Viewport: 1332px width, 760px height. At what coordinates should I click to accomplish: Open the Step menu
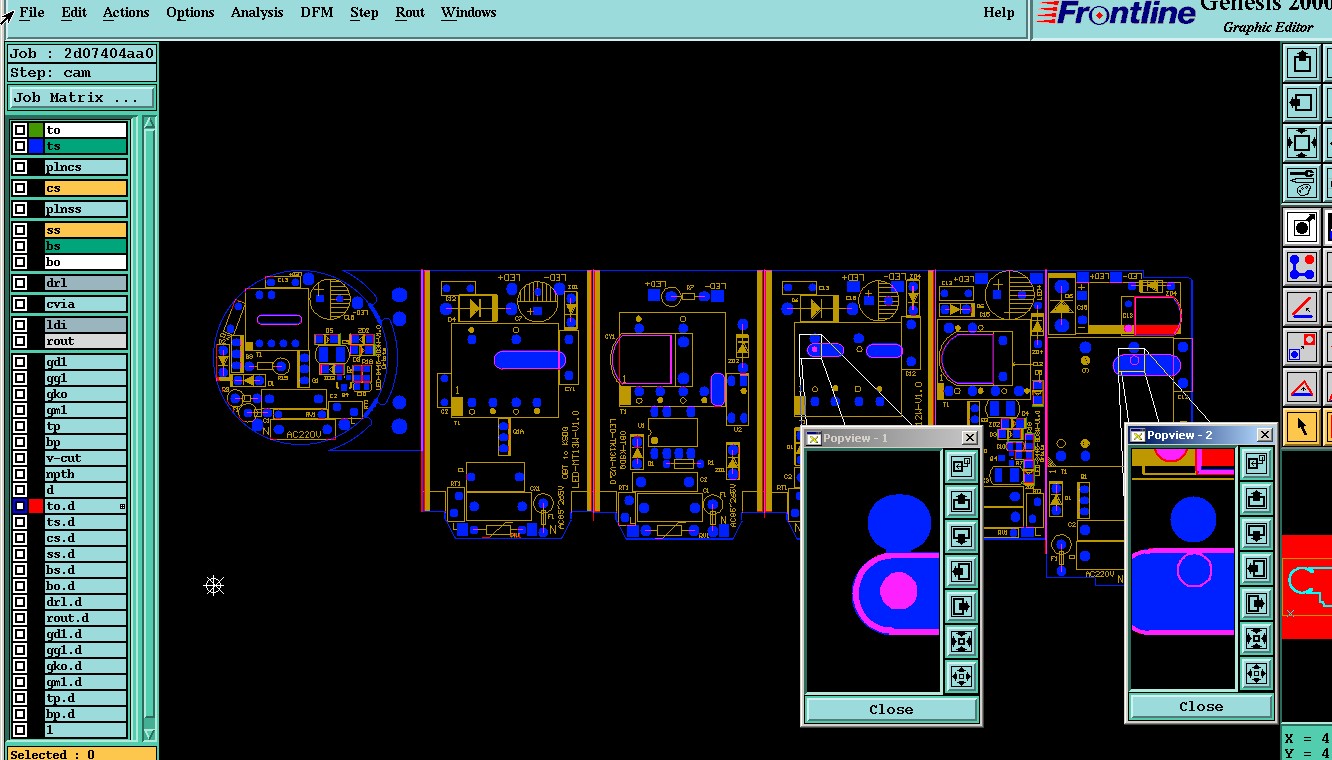click(364, 13)
